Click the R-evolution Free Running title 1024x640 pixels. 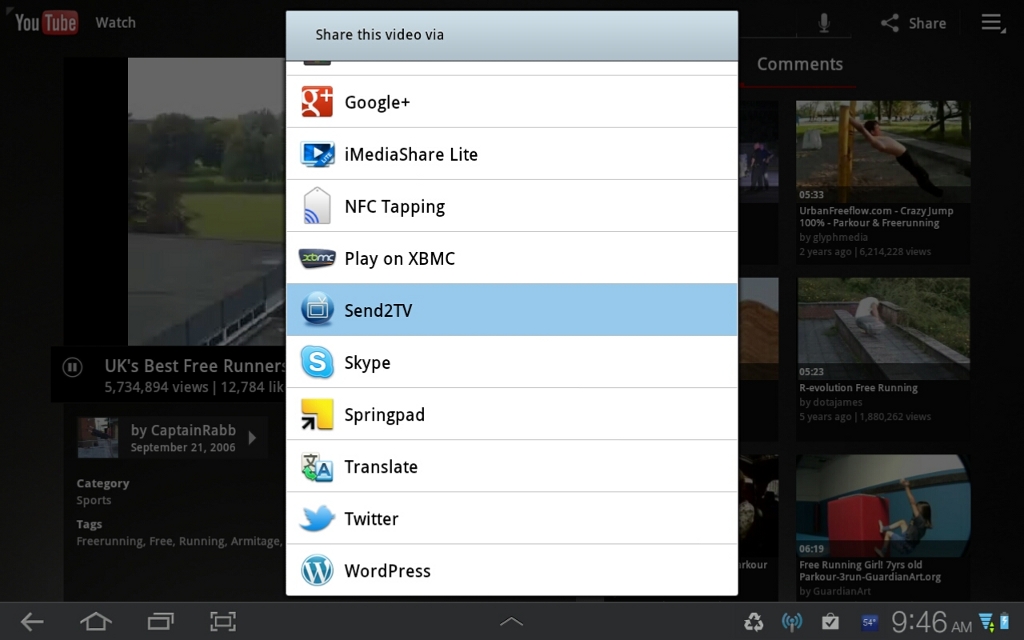coord(858,388)
